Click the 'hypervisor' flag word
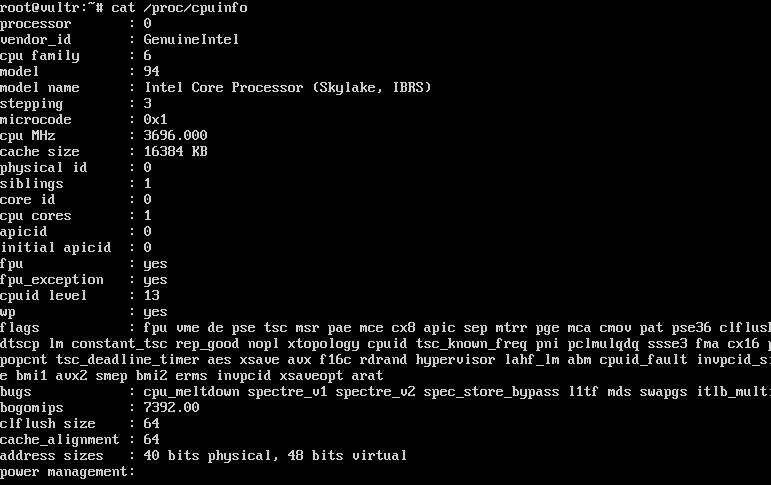The image size is (771, 485). tap(455, 360)
